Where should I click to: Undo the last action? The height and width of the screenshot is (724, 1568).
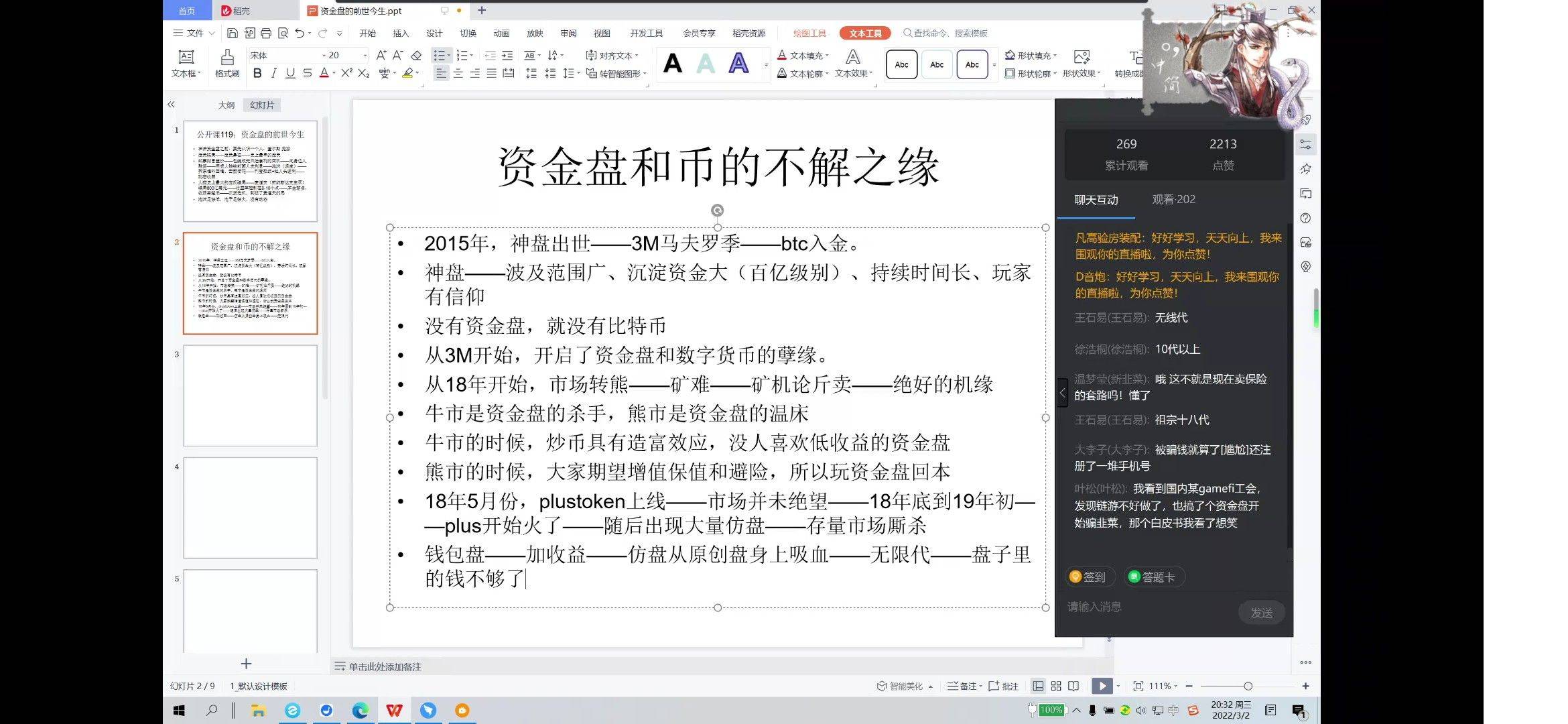coord(300,33)
